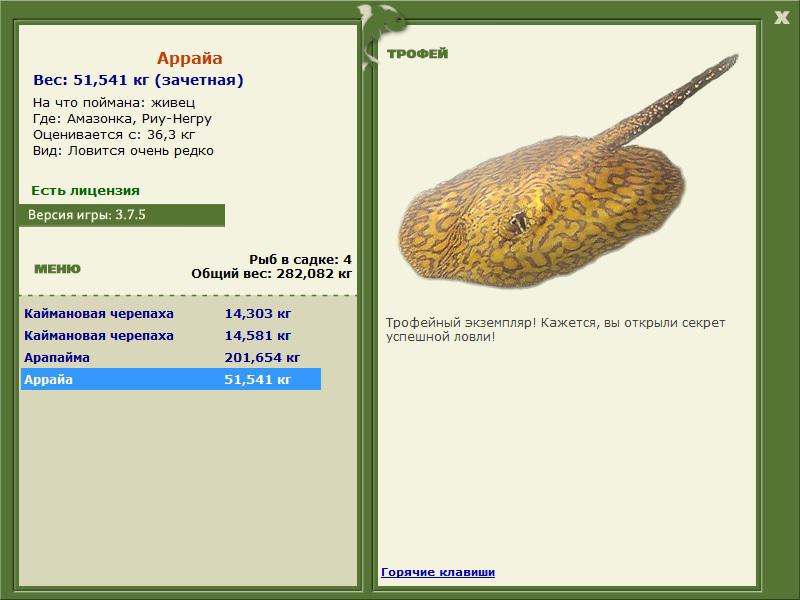The image size is (800, 600).
Task: Click the Есть лицензия label
Action: [85, 191]
